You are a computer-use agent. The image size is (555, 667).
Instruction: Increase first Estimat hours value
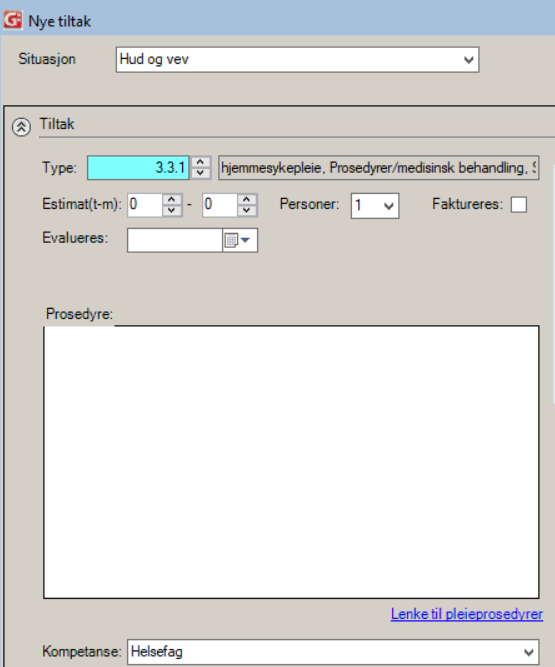point(171,200)
